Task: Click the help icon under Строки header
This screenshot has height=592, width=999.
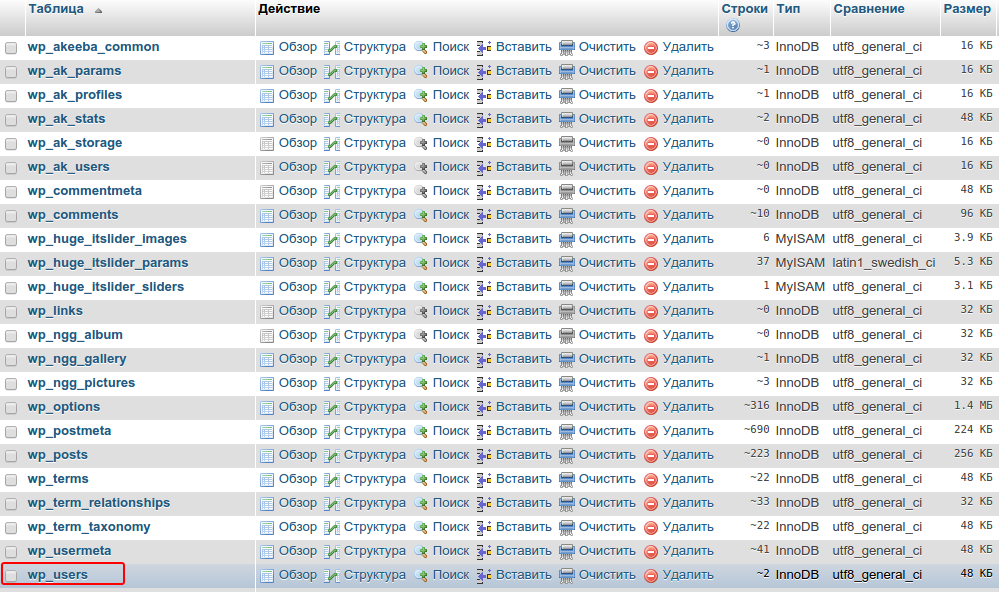Action: 733,25
